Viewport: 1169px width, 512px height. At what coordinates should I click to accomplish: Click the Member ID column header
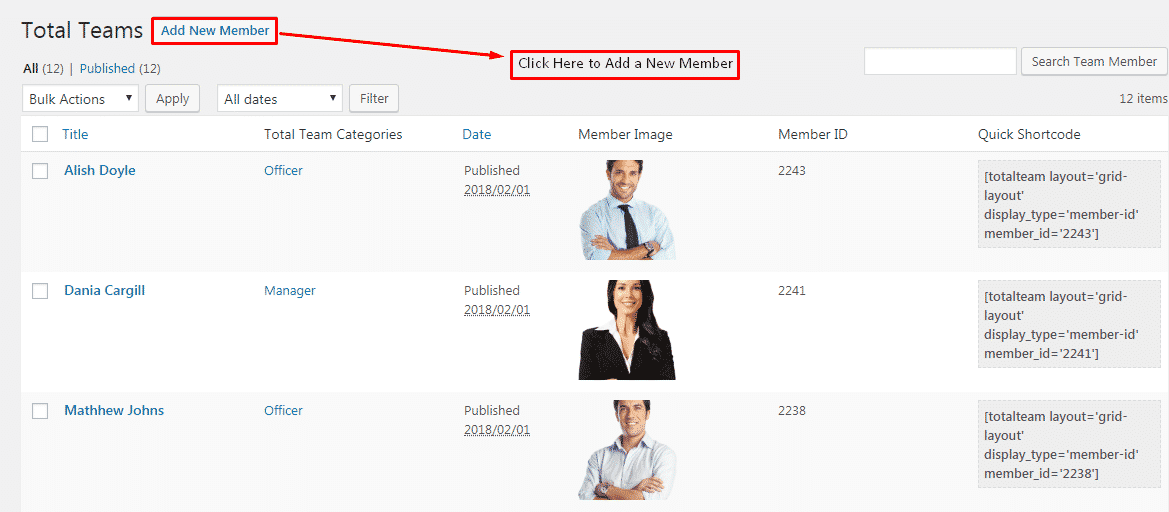[x=813, y=134]
